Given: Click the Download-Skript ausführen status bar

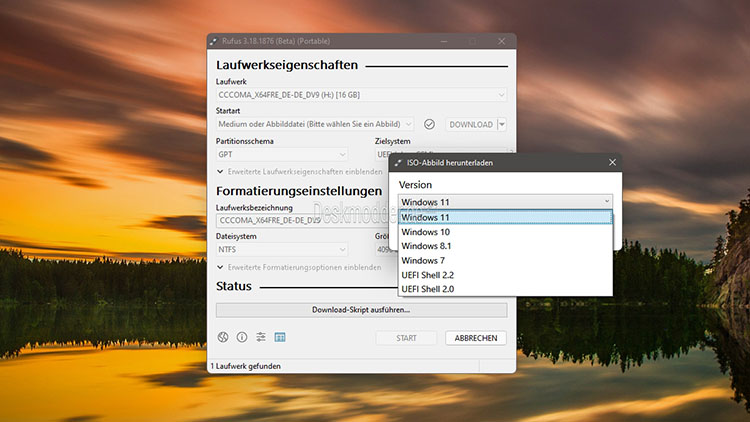Looking at the screenshot, I should tap(361, 310).
